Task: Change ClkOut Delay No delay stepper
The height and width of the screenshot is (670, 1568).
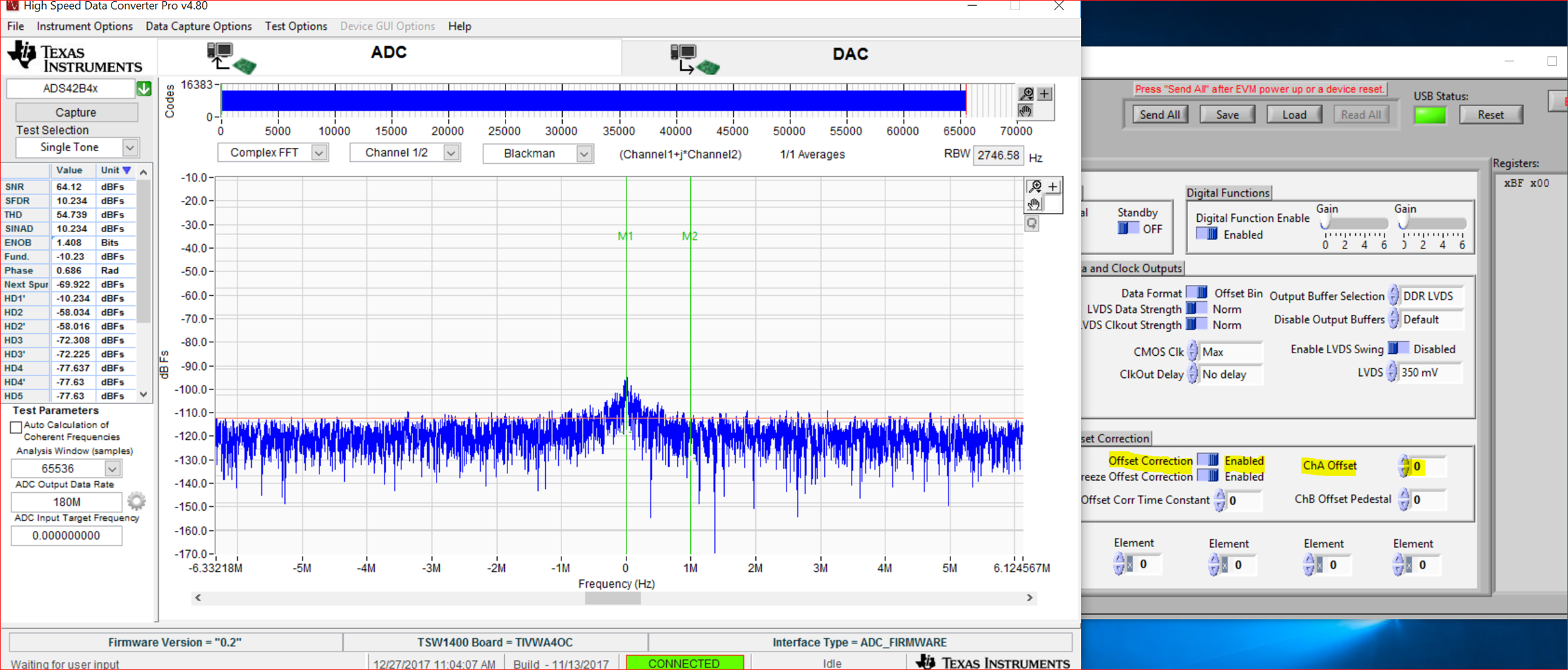Action: tap(1192, 374)
